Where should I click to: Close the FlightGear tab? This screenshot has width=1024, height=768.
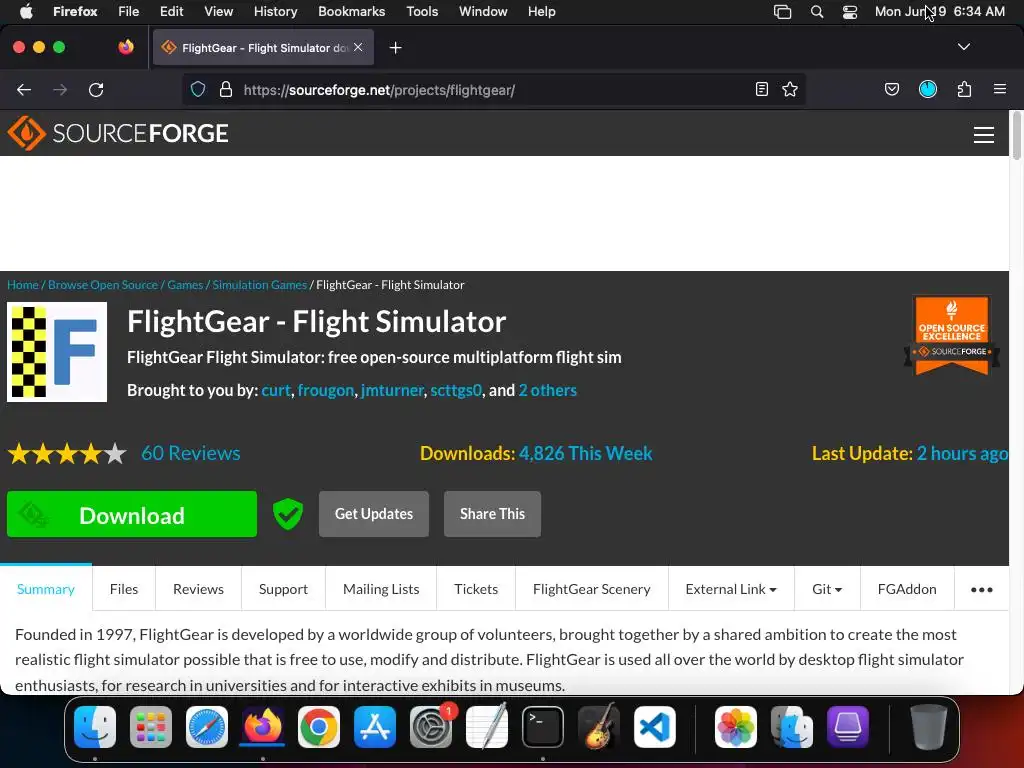358,47
